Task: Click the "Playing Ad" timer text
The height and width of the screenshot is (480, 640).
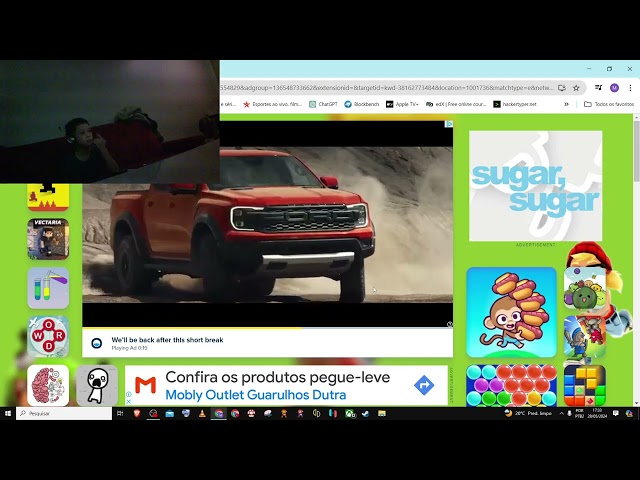Action: point(129,348)
